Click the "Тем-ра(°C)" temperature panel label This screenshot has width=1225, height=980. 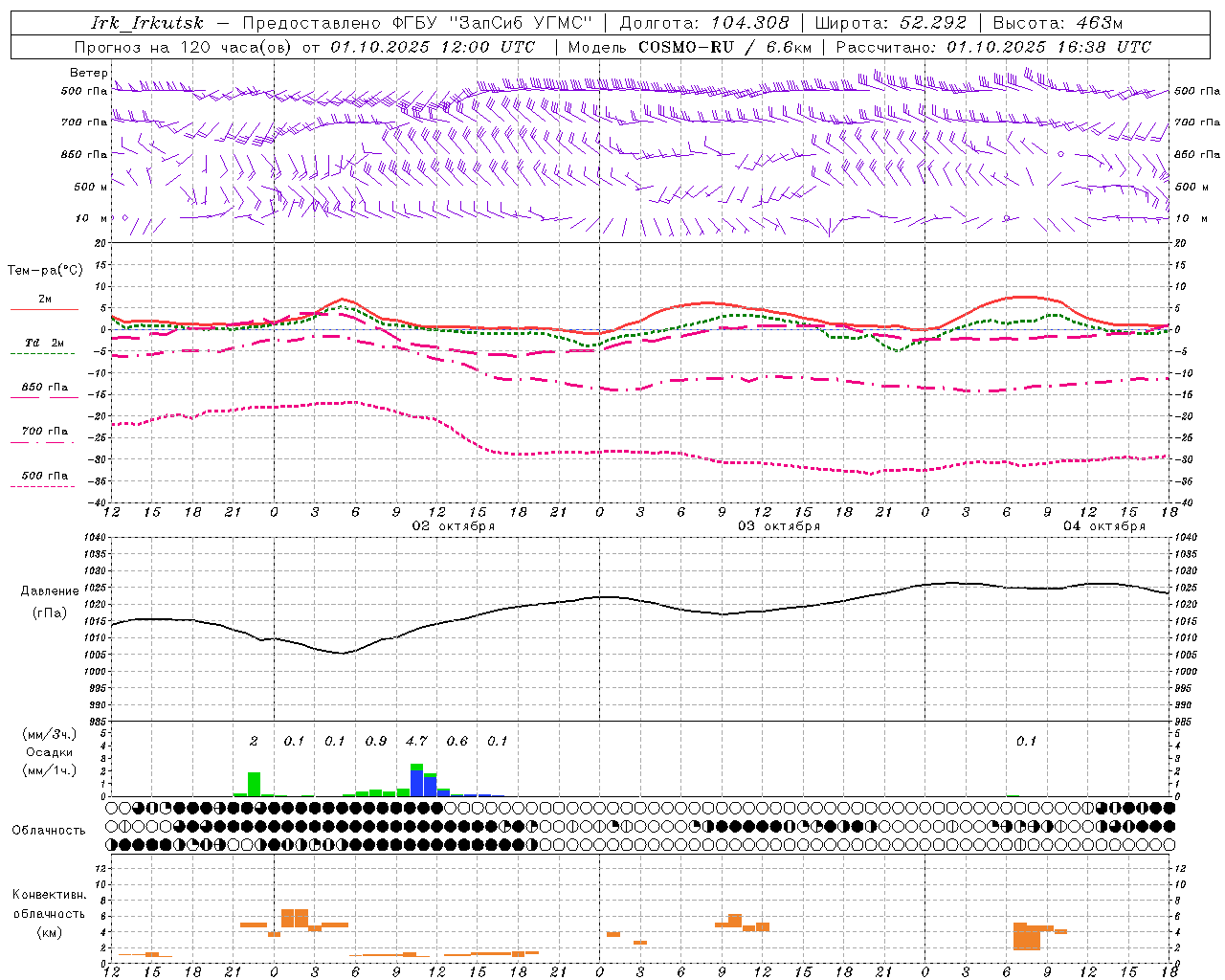click(x=45, y=271)
